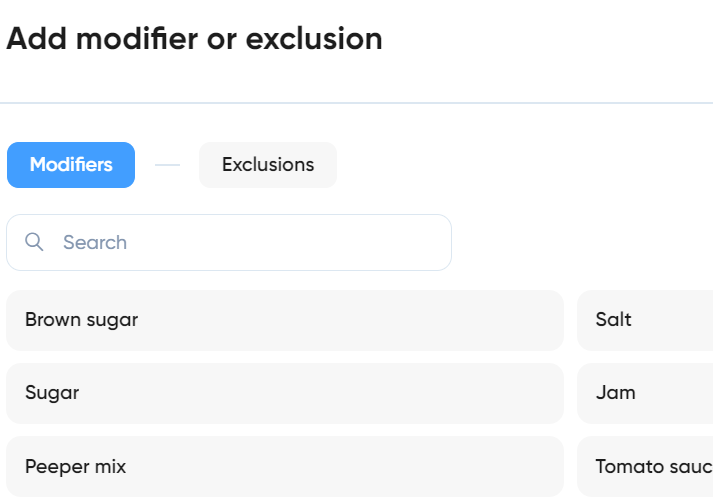Open the Exclusions list
Image resolution: width=713 pixels, height=503 pixels.
click(x=268, y=165)
